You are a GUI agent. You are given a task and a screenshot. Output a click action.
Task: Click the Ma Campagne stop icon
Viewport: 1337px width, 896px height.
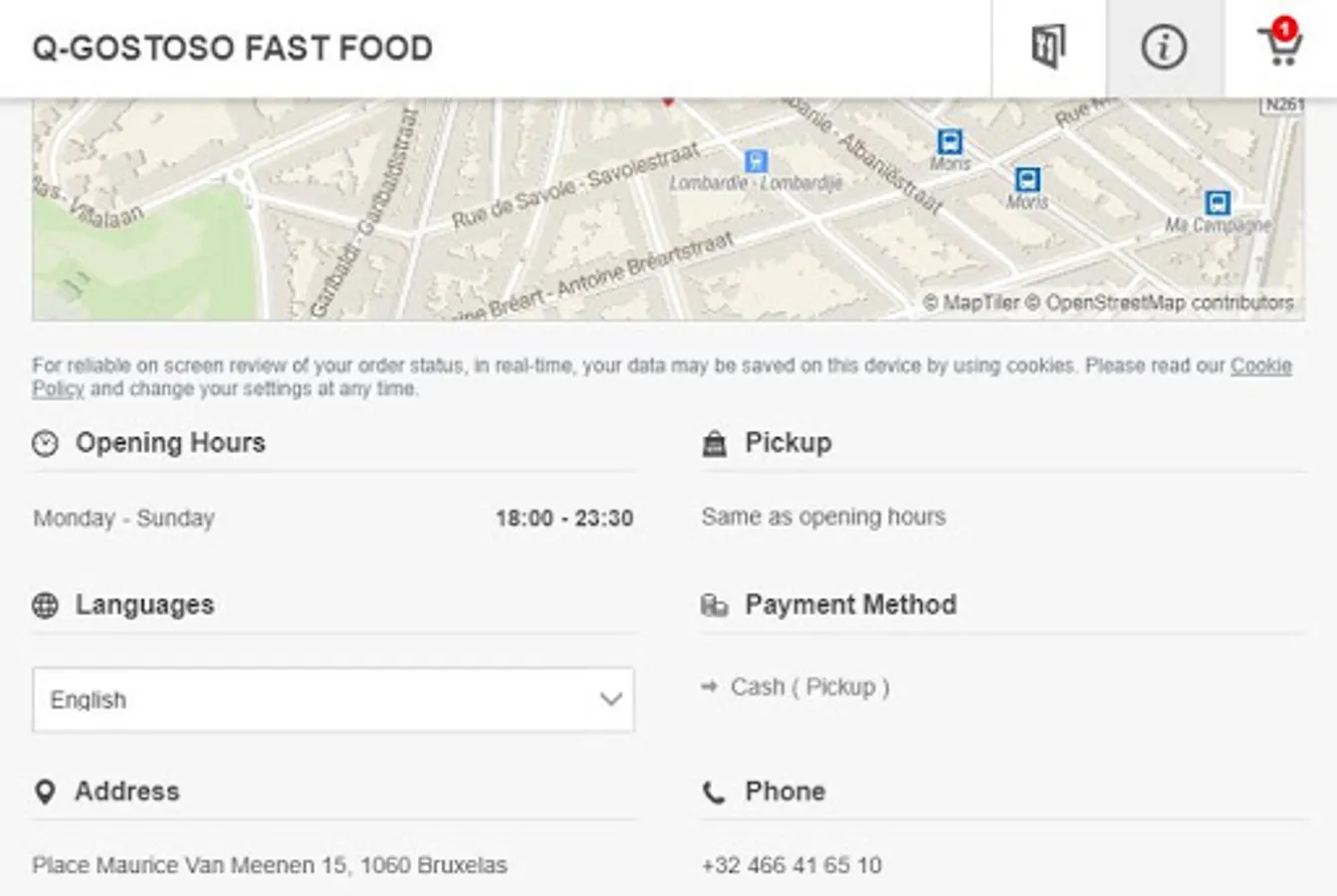[x=1217, y=203]
